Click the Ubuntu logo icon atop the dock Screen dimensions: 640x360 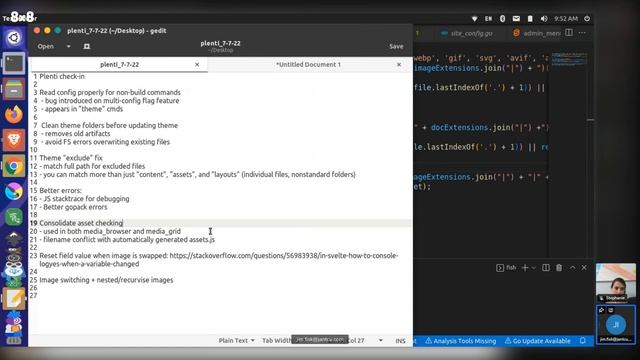click(x=14, y=38)
